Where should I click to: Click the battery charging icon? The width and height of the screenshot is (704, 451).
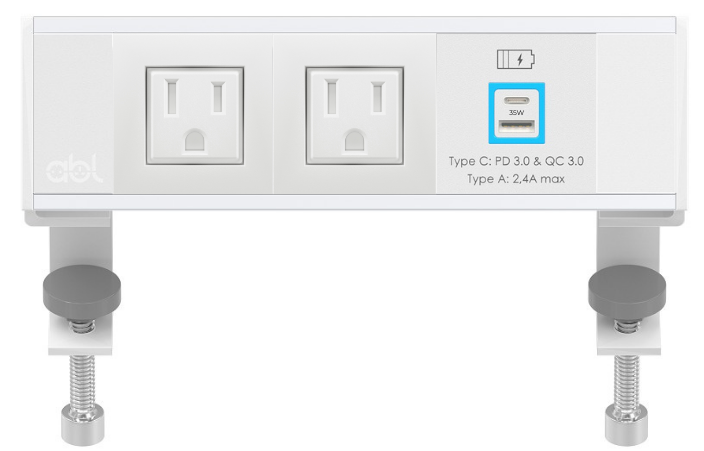[516, 59]
